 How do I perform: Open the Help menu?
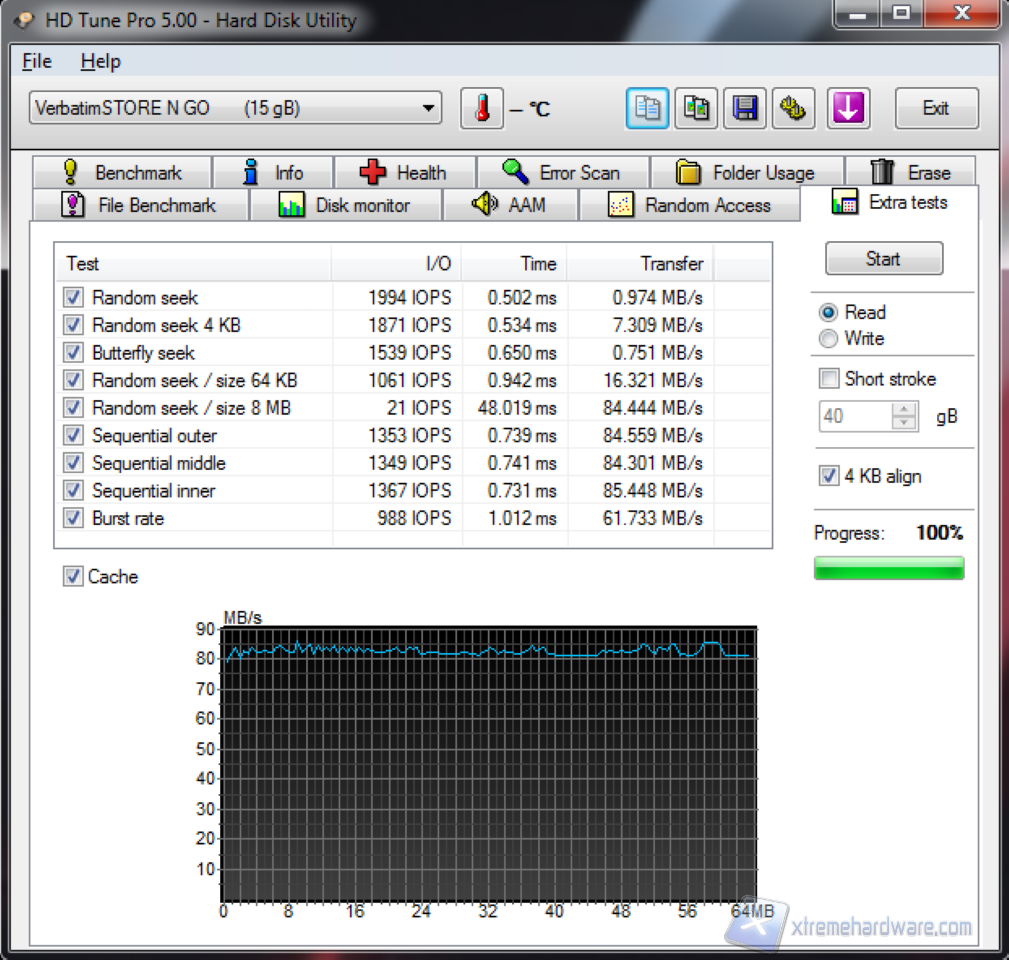(x=100, y=61)
